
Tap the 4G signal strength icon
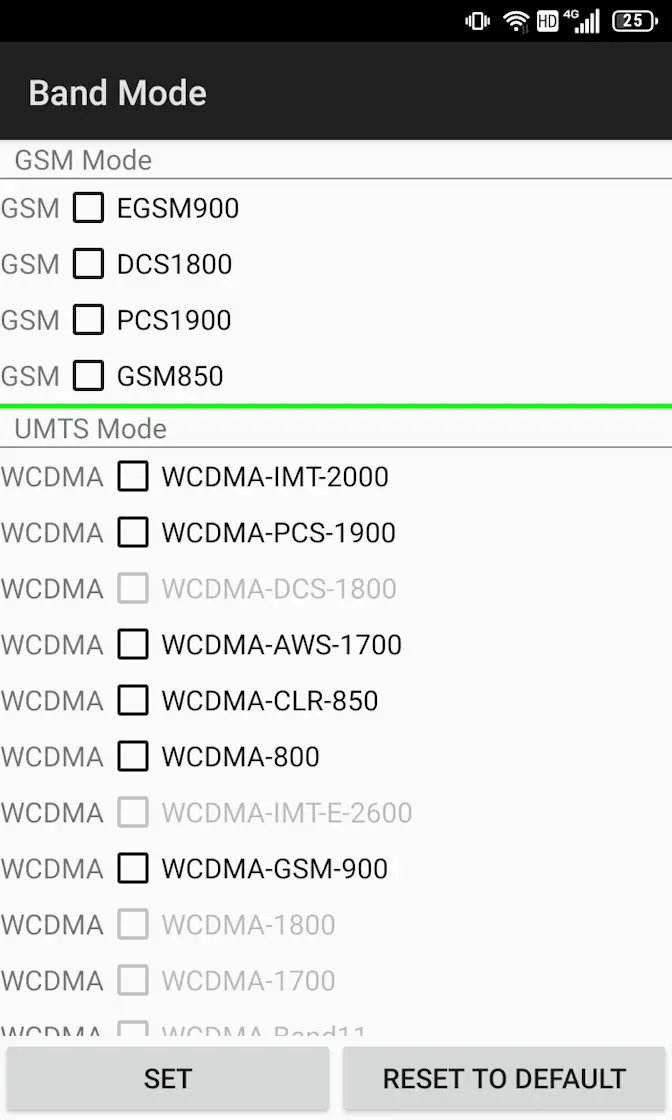click(x=583, y=21)
